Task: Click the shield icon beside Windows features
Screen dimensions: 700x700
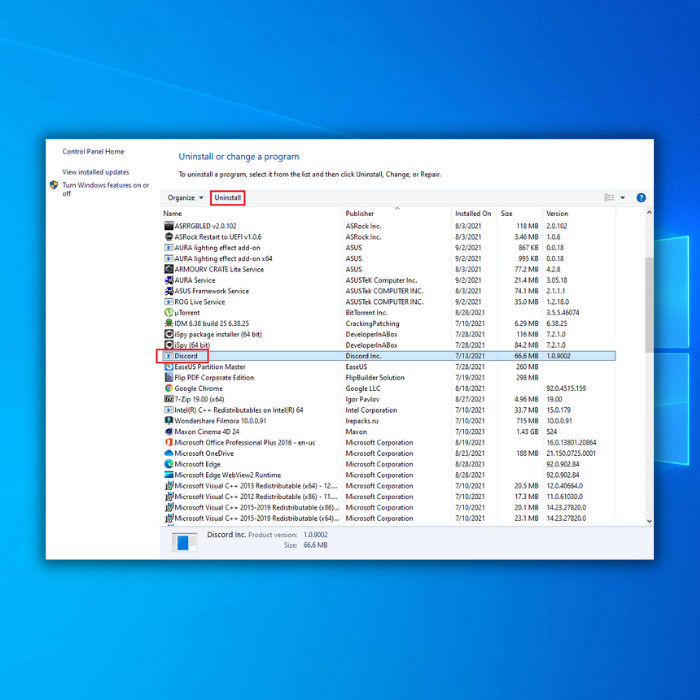Action: point(54,185)
